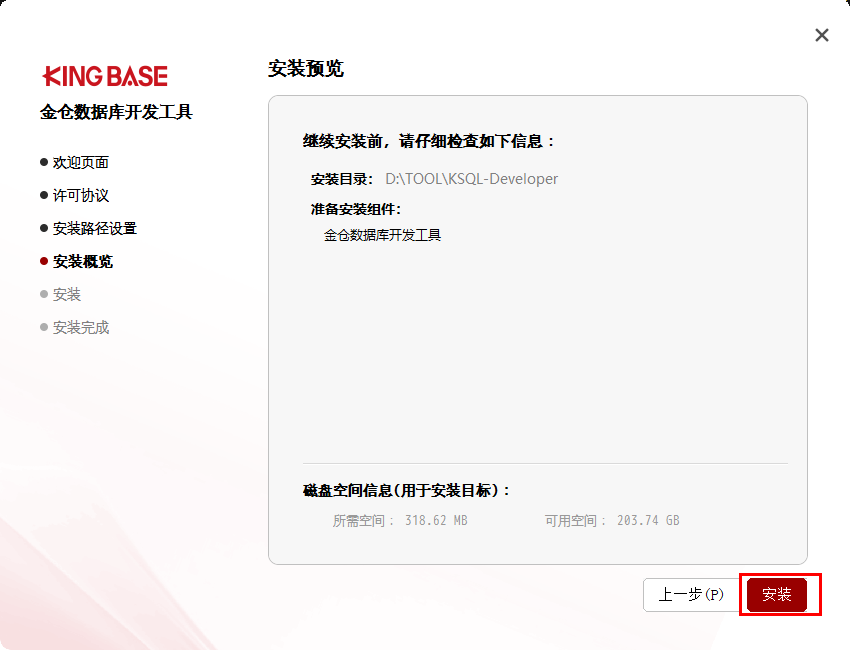Click the 安装预览 page heading
This screenshot has height=650, width=850.
pos(306,69)
